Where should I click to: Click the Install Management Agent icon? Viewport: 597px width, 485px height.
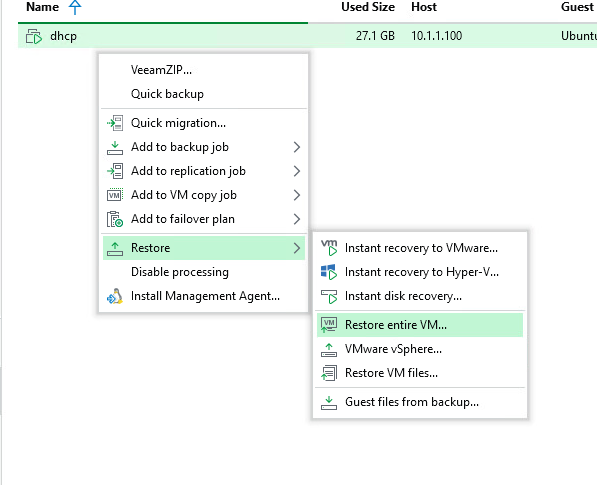tap(115, 296)
